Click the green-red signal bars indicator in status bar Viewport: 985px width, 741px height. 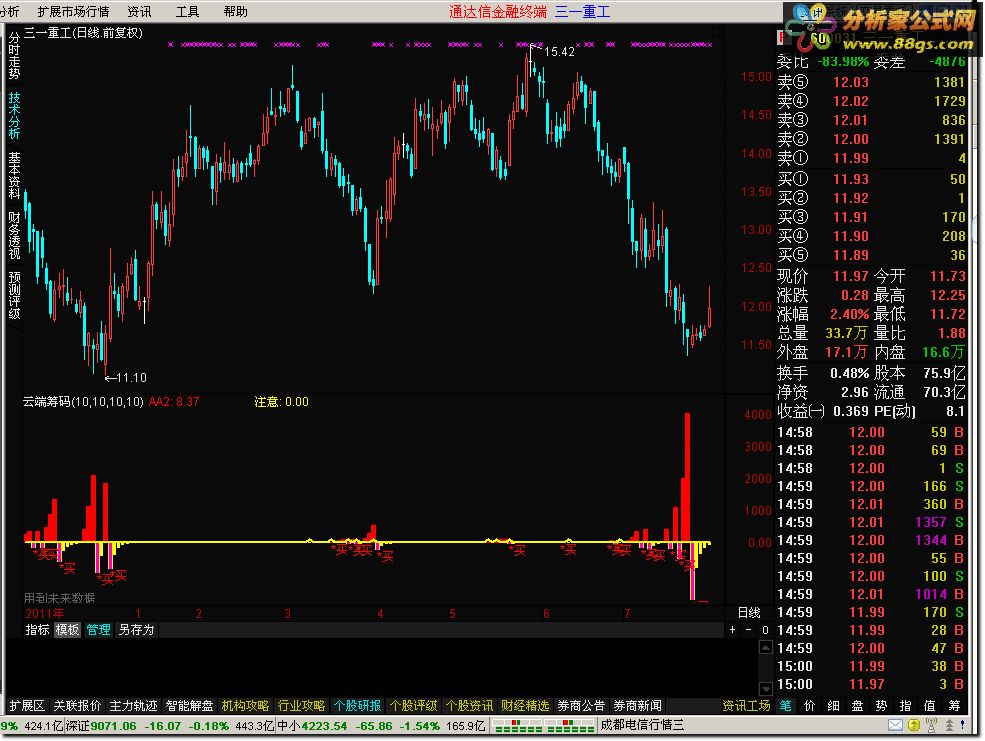point(544,726)
